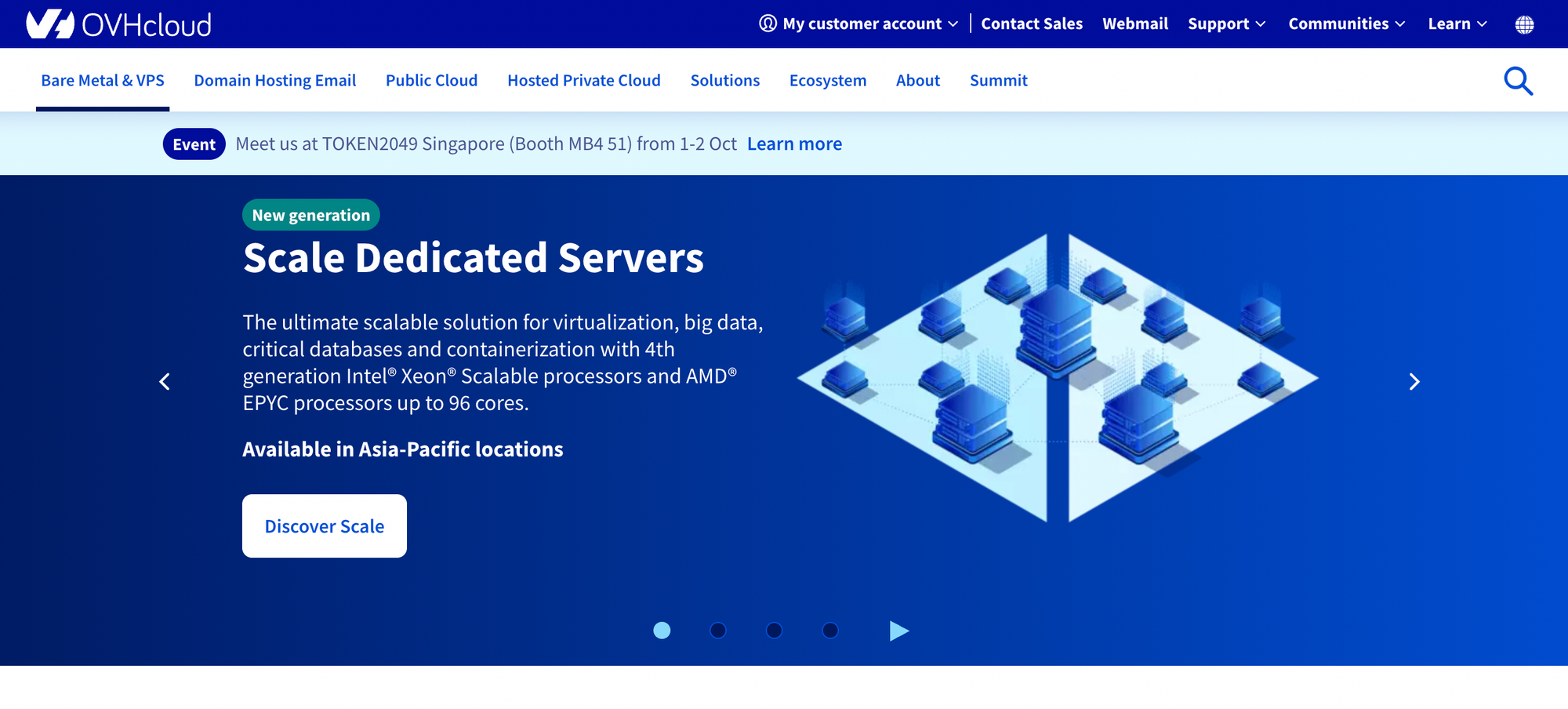Expand My customer account dropdown
1568x709 pixels.
point(870,24)
